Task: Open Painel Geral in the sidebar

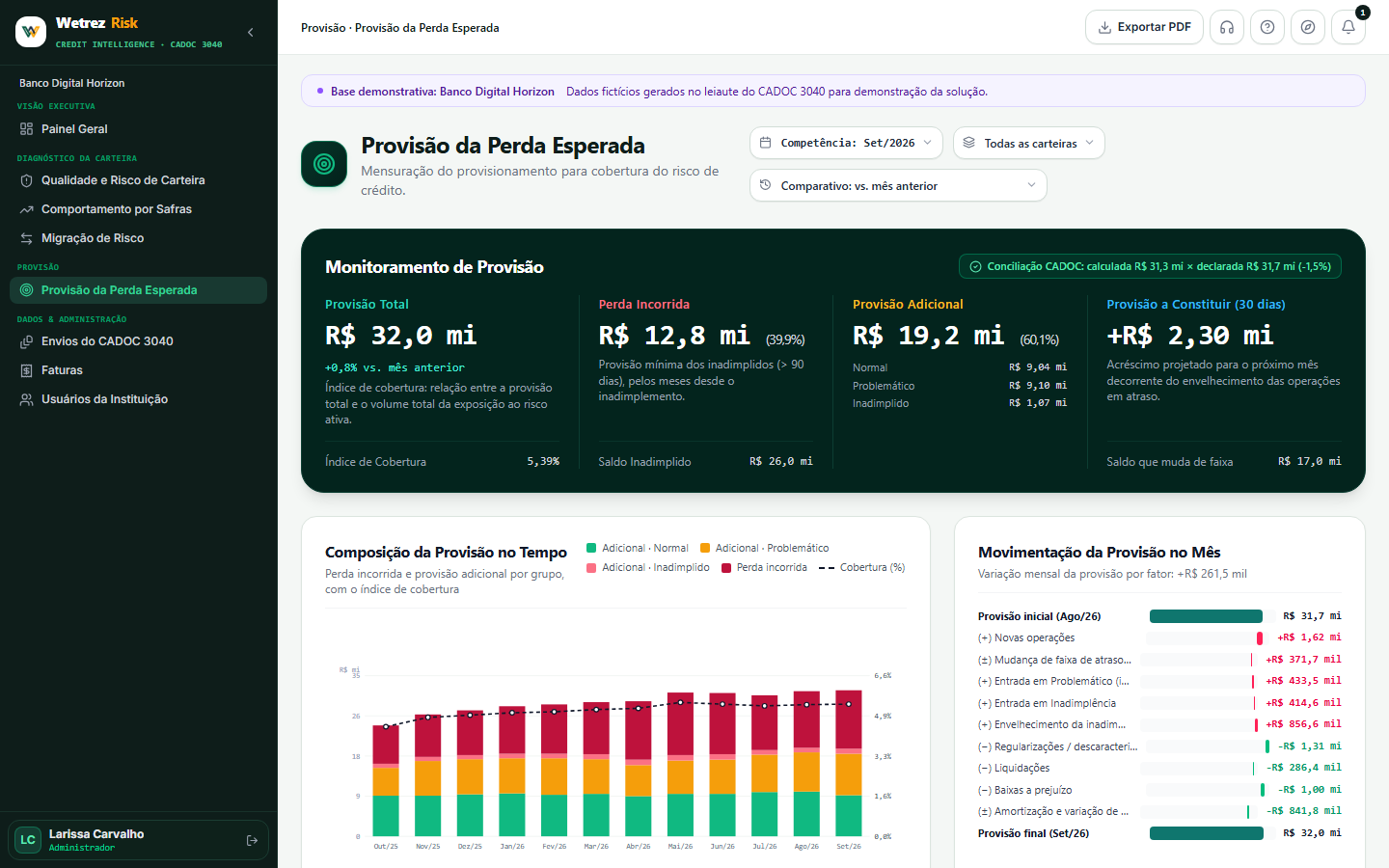Action: [x=138, y=129]
